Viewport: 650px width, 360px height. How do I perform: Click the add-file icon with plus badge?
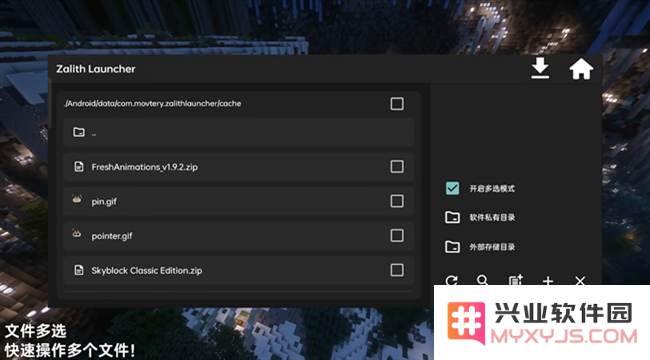(516, 280)
